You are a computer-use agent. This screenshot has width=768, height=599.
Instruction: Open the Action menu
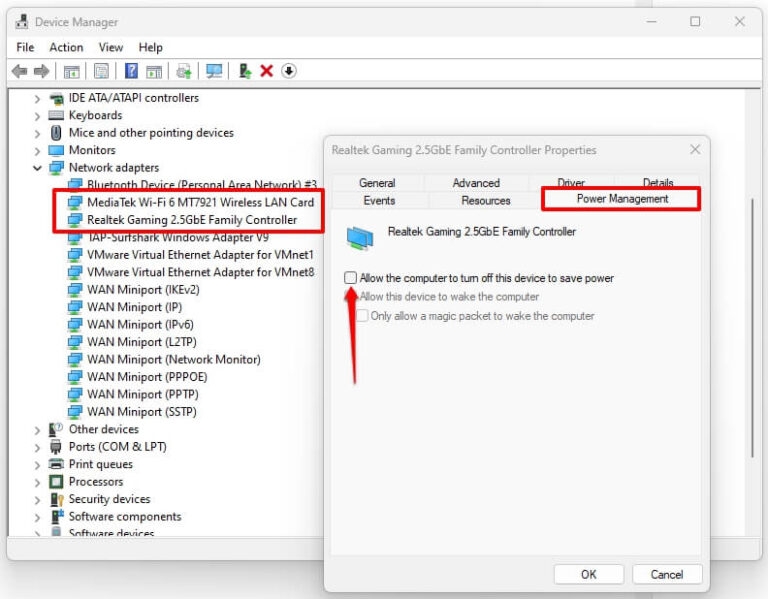pyautogui.click(x=66, y=47)
